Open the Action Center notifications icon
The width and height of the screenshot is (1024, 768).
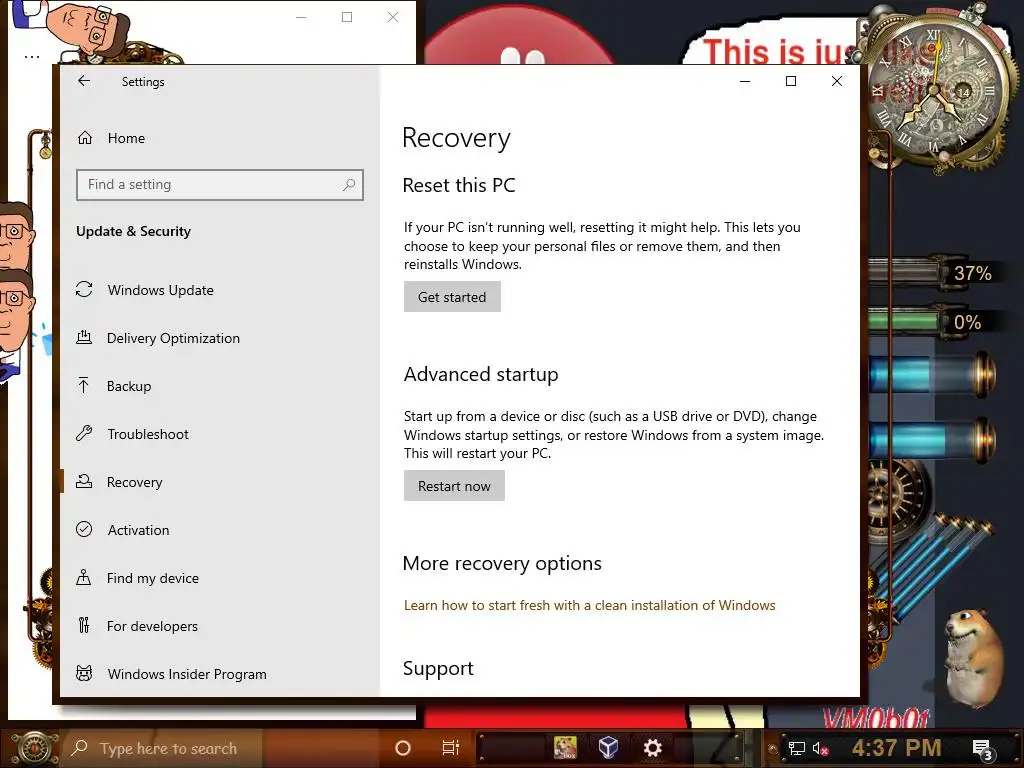tap(982, 749)
